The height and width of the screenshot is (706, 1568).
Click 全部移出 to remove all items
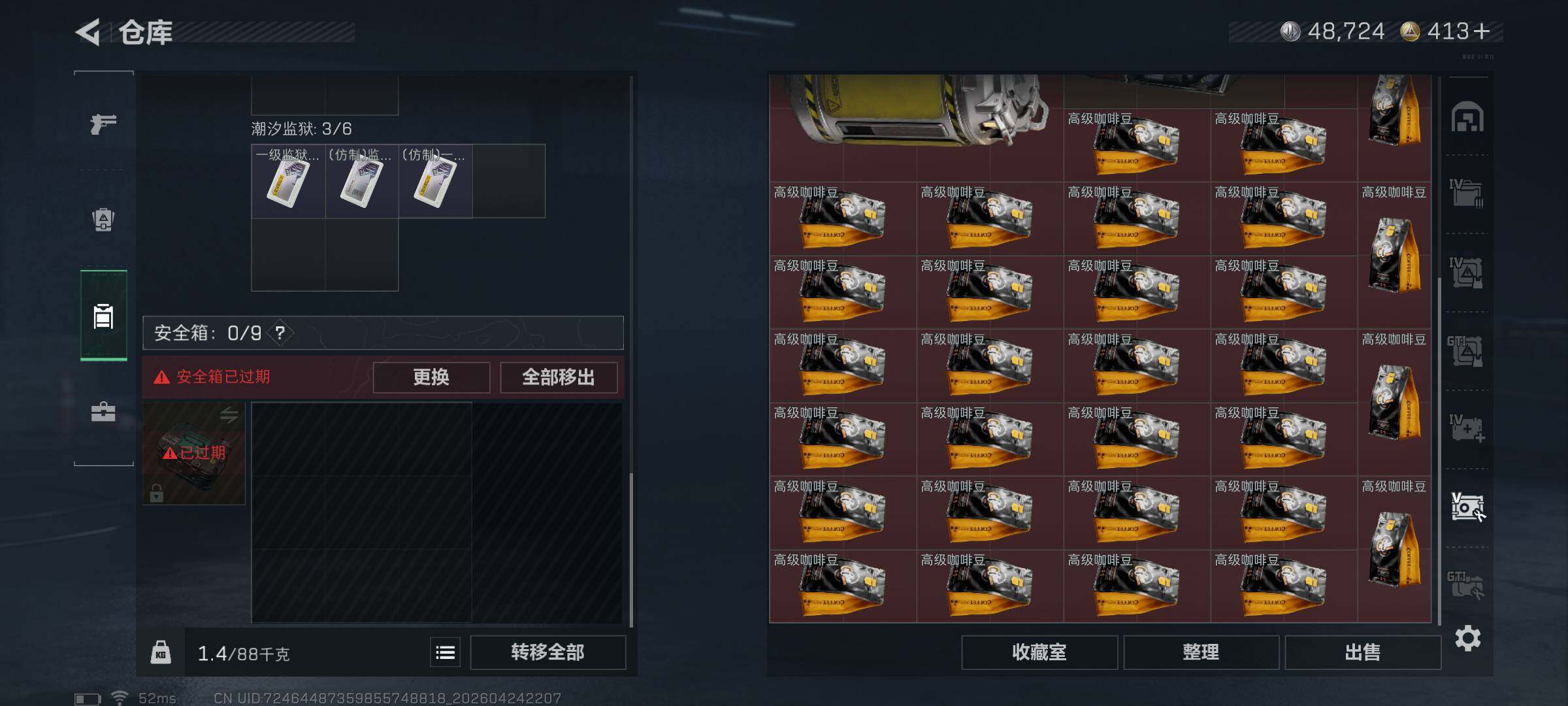coord(559,377)
